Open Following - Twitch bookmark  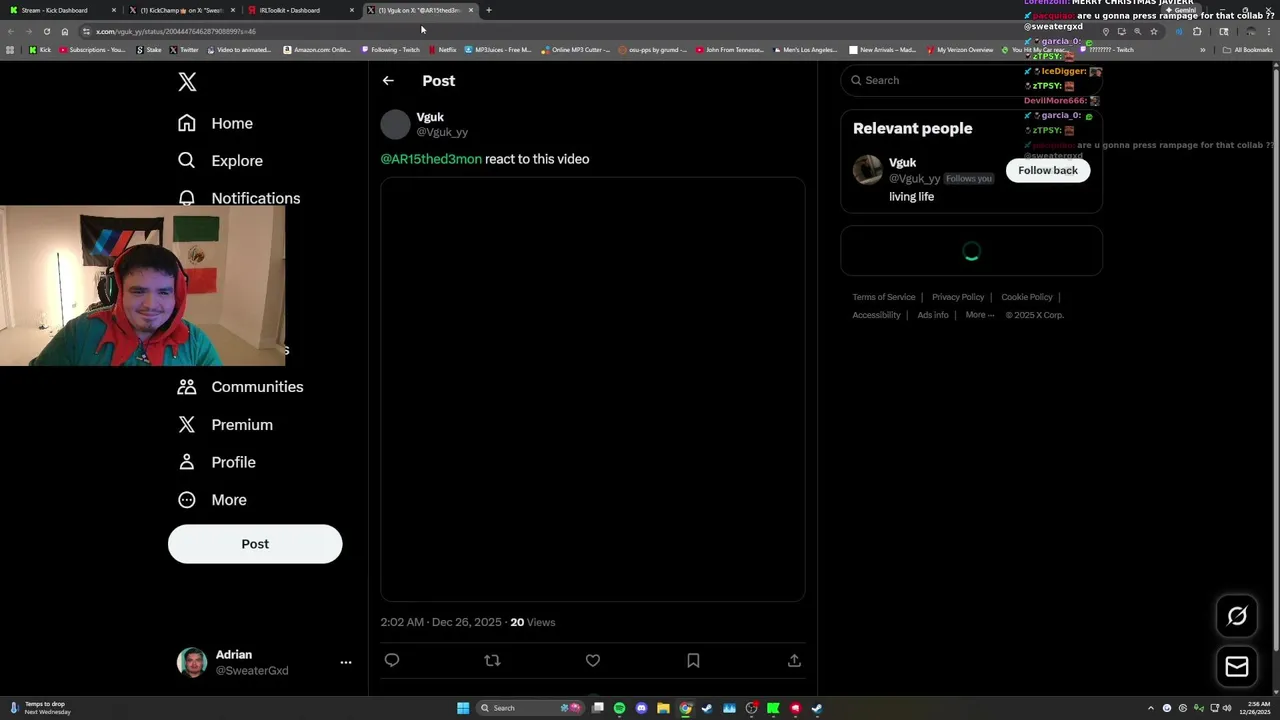pos(391,50)
